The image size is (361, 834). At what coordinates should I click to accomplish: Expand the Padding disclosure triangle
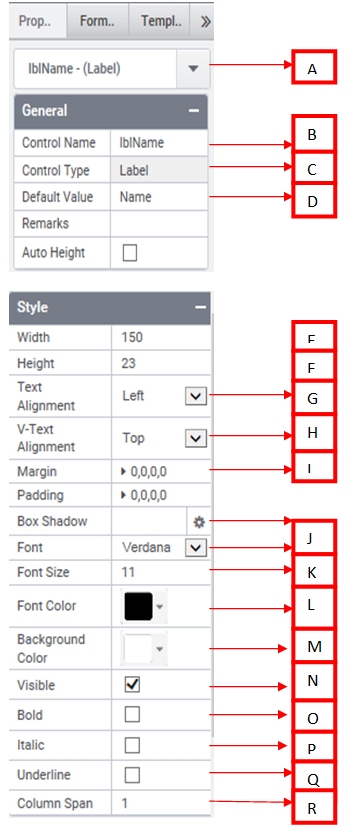[x=124, y=495]
